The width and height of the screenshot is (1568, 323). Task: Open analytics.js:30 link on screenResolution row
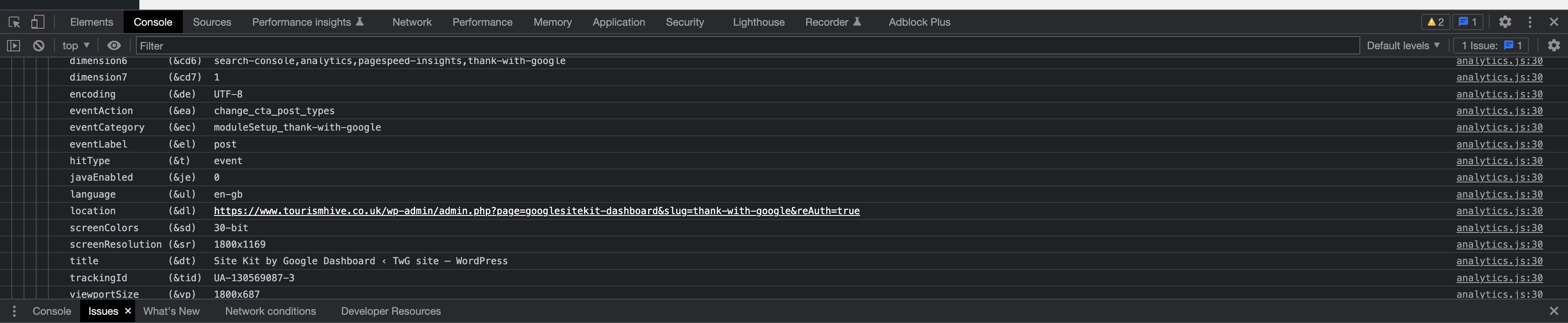coord(1499,245)
